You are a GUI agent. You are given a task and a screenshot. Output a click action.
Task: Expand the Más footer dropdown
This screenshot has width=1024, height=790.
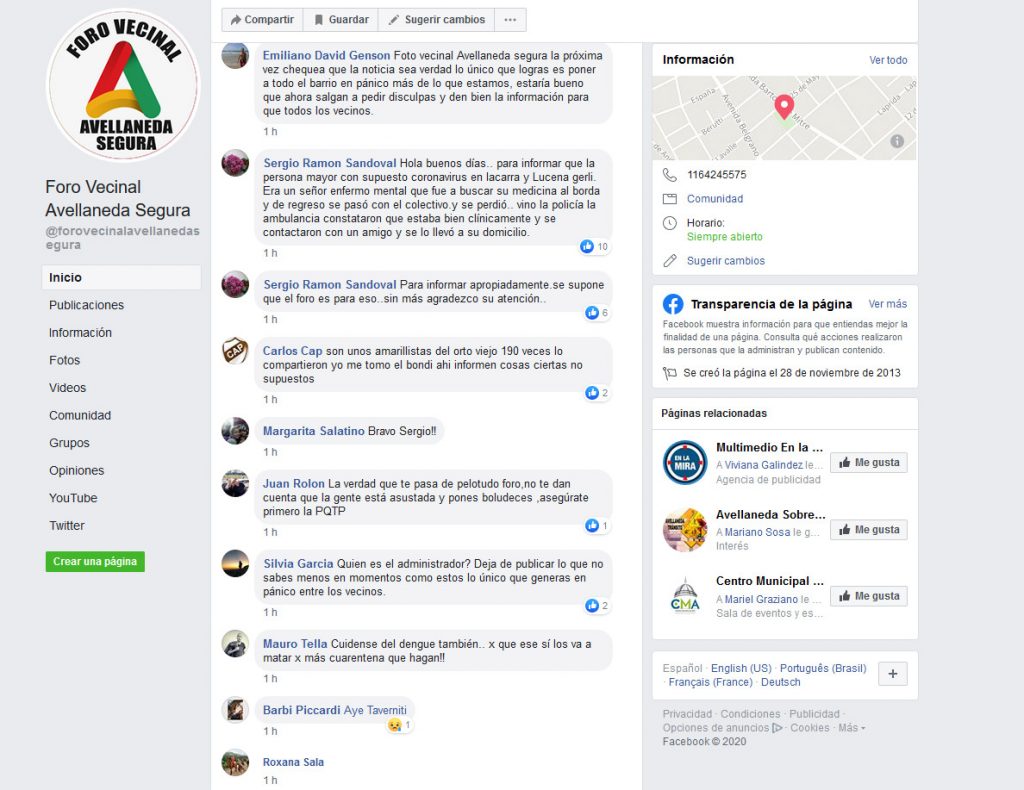tap(852, 727)
